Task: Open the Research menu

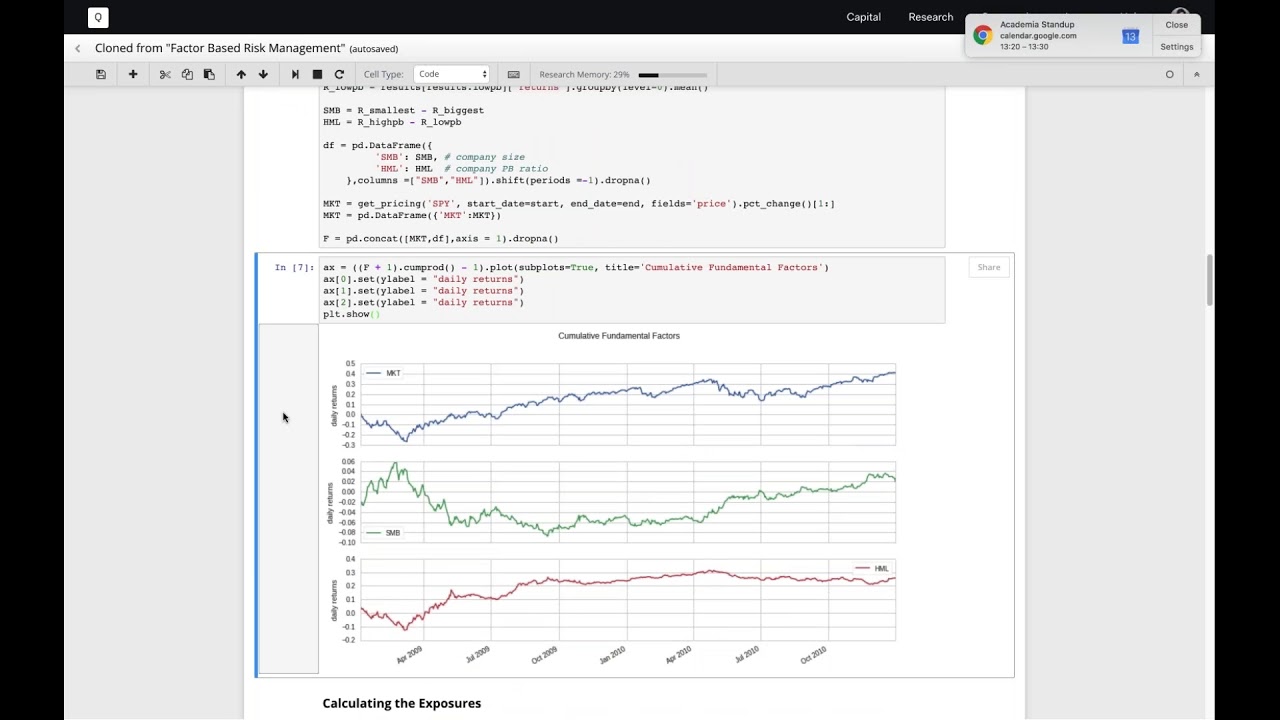Action: coord(930,17)
